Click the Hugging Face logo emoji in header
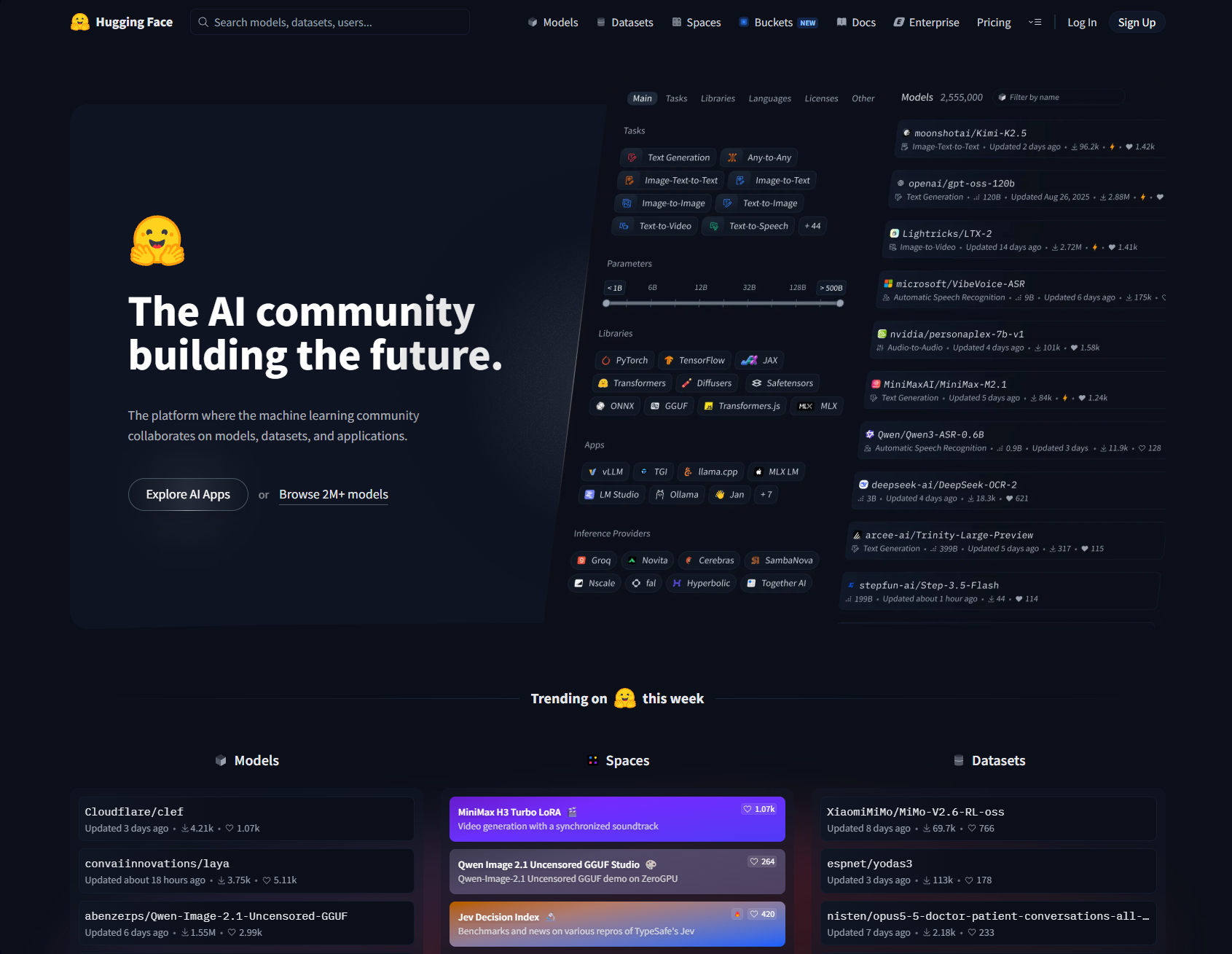Image resolution: width=1232 pixels, height=954 pixels. tap(80, 22)
